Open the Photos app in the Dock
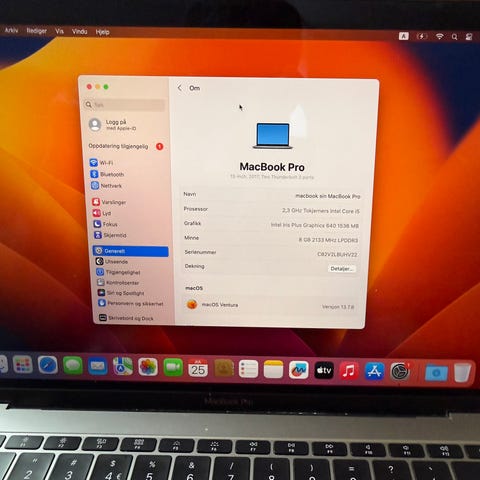This screenshot has height=480, width=480. click(148, 367)
